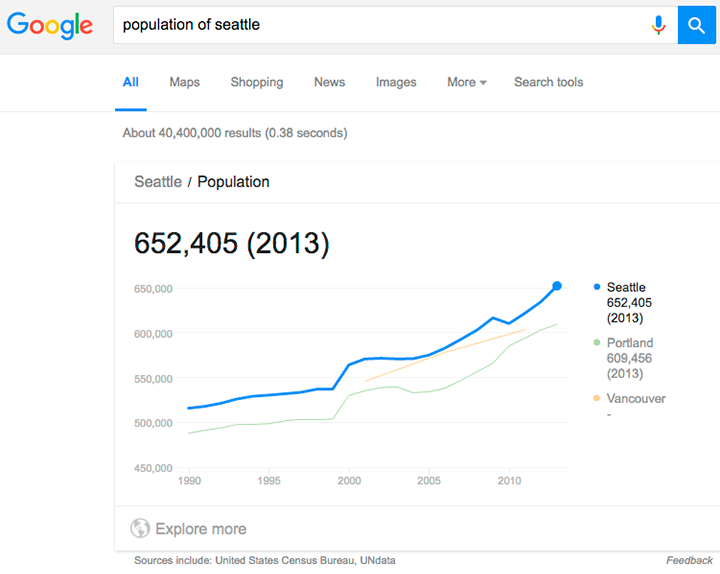Click the 2010 x-axis label

(509, 481)
